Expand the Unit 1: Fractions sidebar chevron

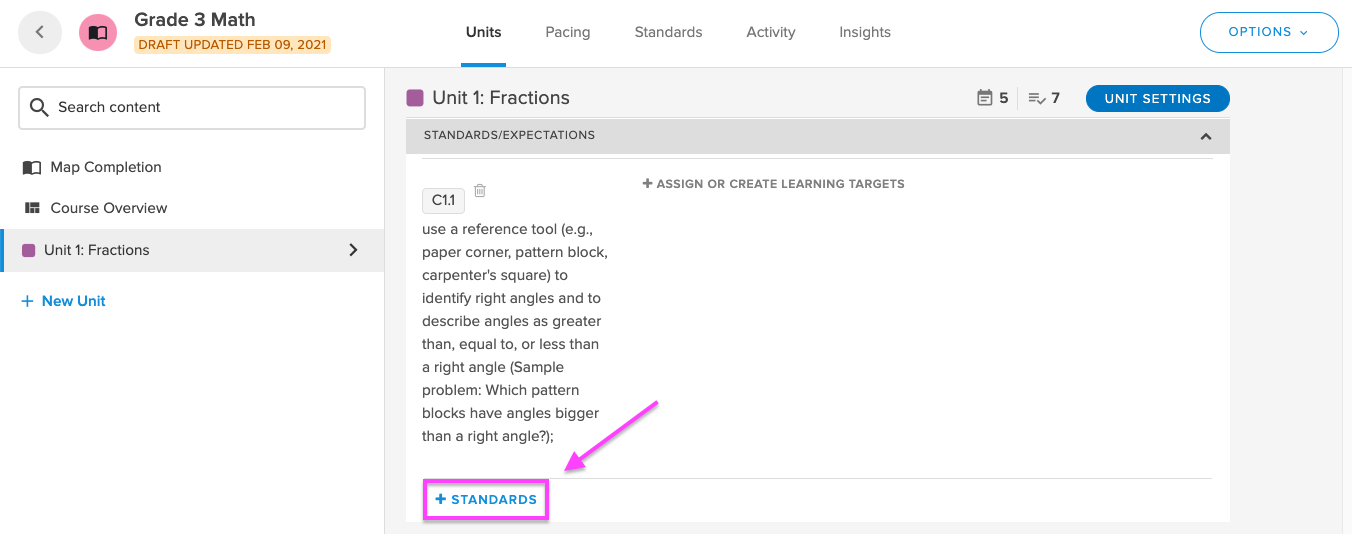(x=353, y=250)
